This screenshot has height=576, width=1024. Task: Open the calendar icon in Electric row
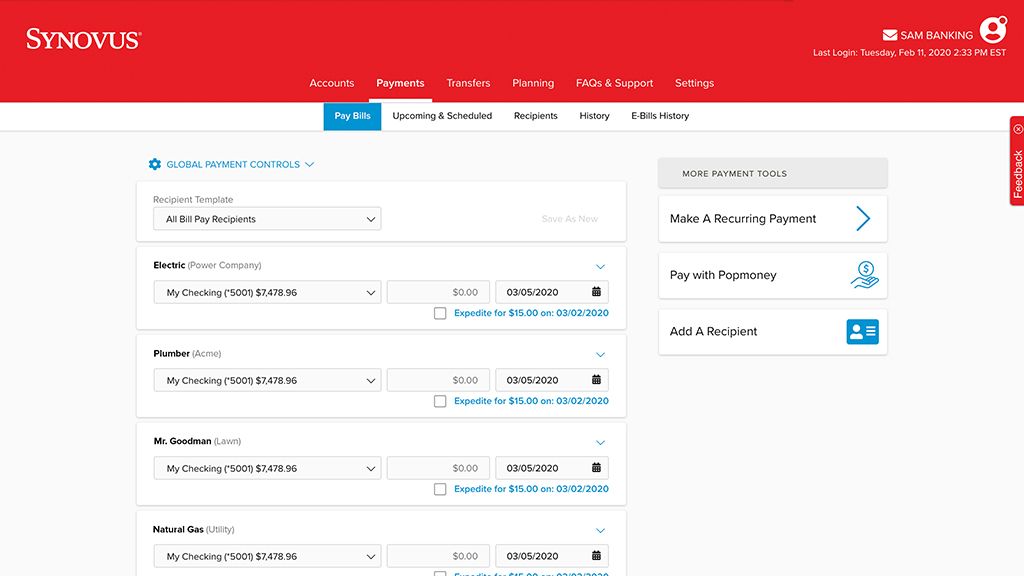pos(596,293)
